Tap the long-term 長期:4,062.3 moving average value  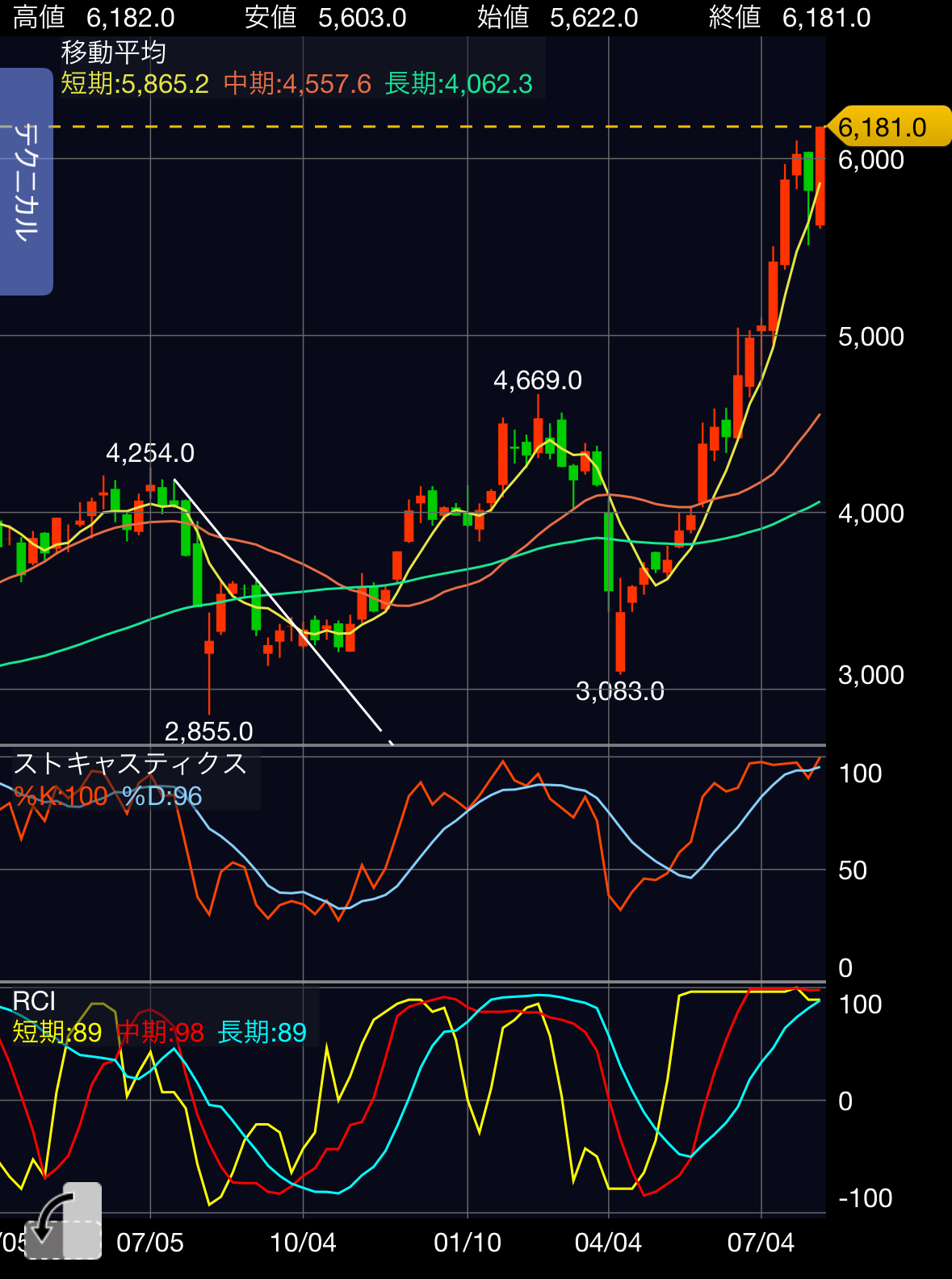click(x=459, y=84)
